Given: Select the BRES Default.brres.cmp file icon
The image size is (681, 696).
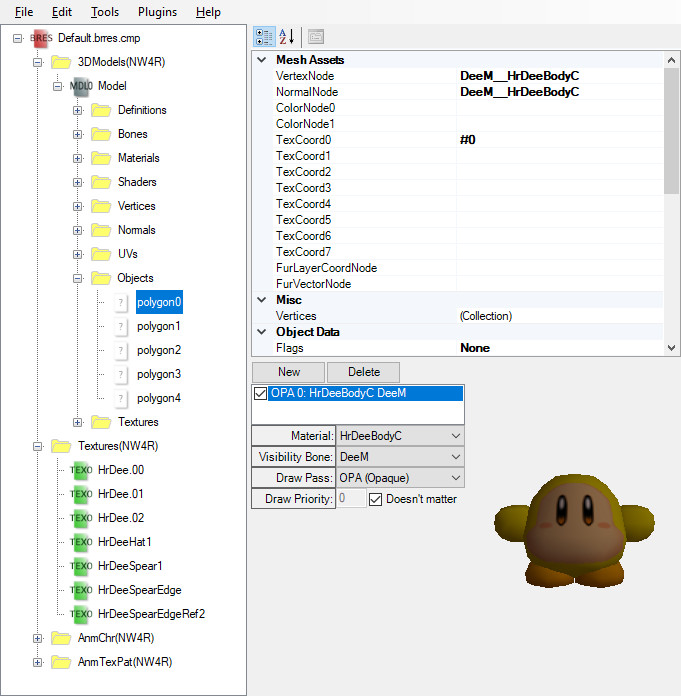Looking at the screenshot, I should (41, 38).
